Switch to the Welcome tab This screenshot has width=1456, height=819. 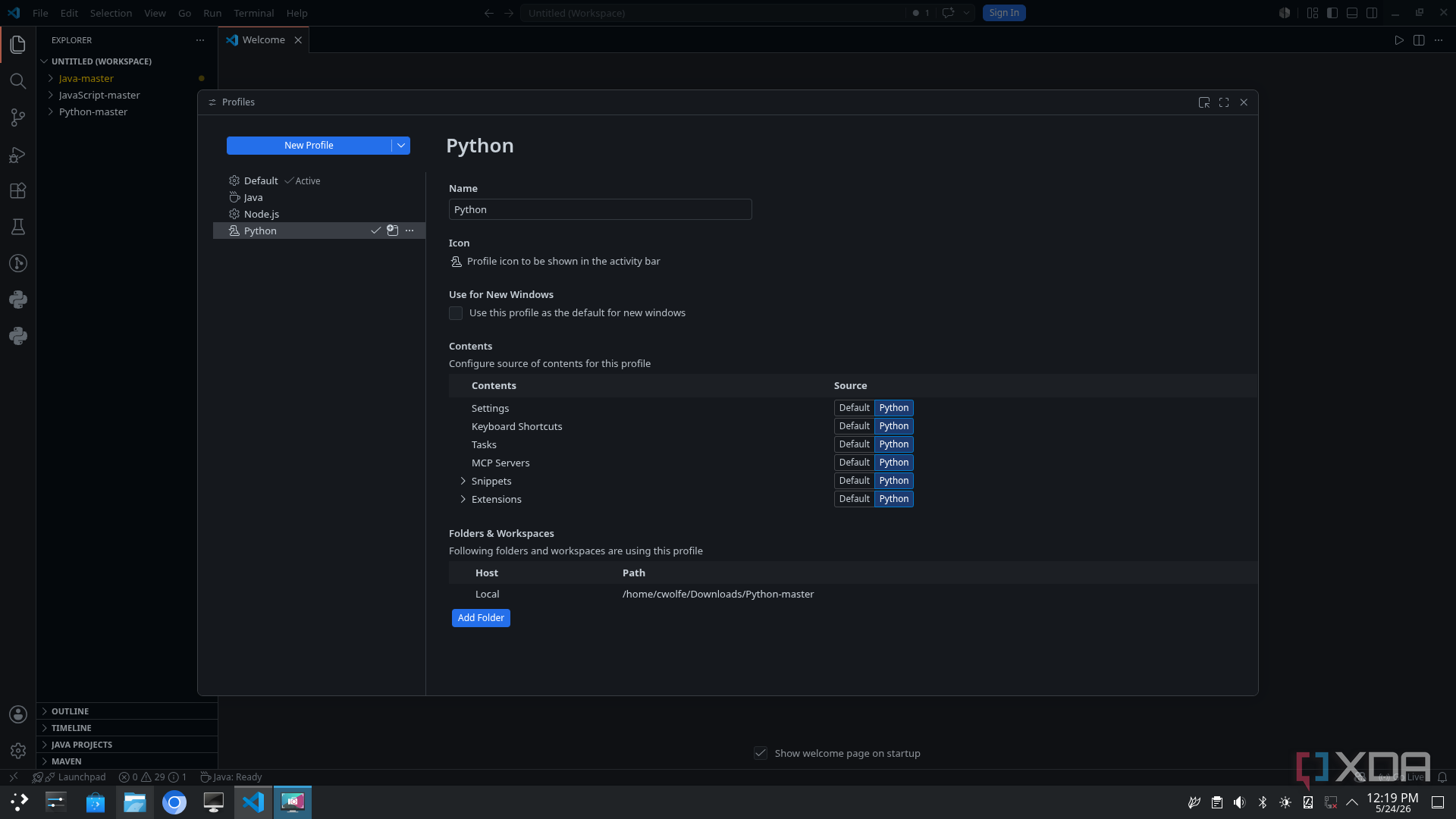coord(264,40)
